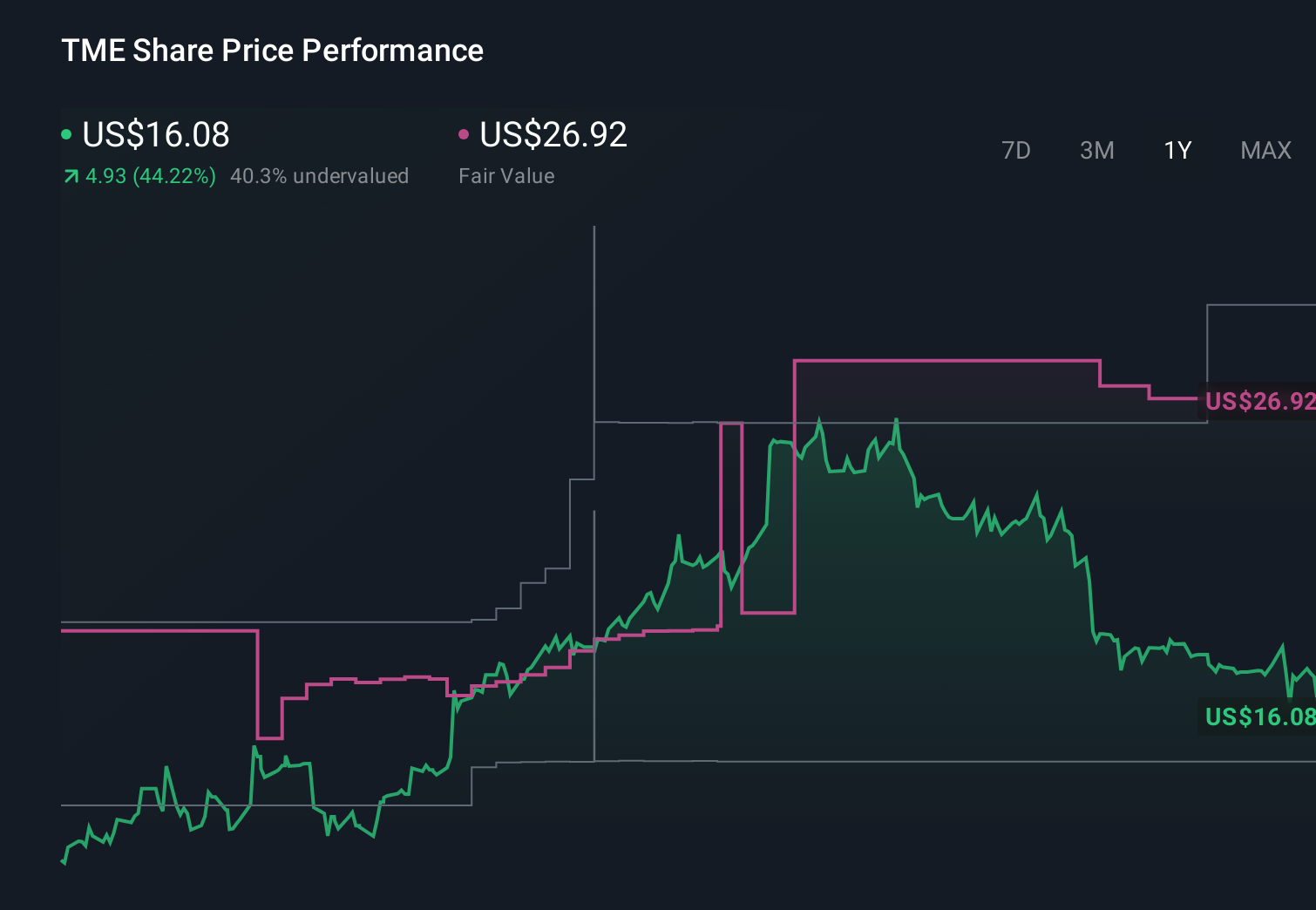Toggle the fair value series visibility
The image size is (1316, 910).
pos(553,134)
